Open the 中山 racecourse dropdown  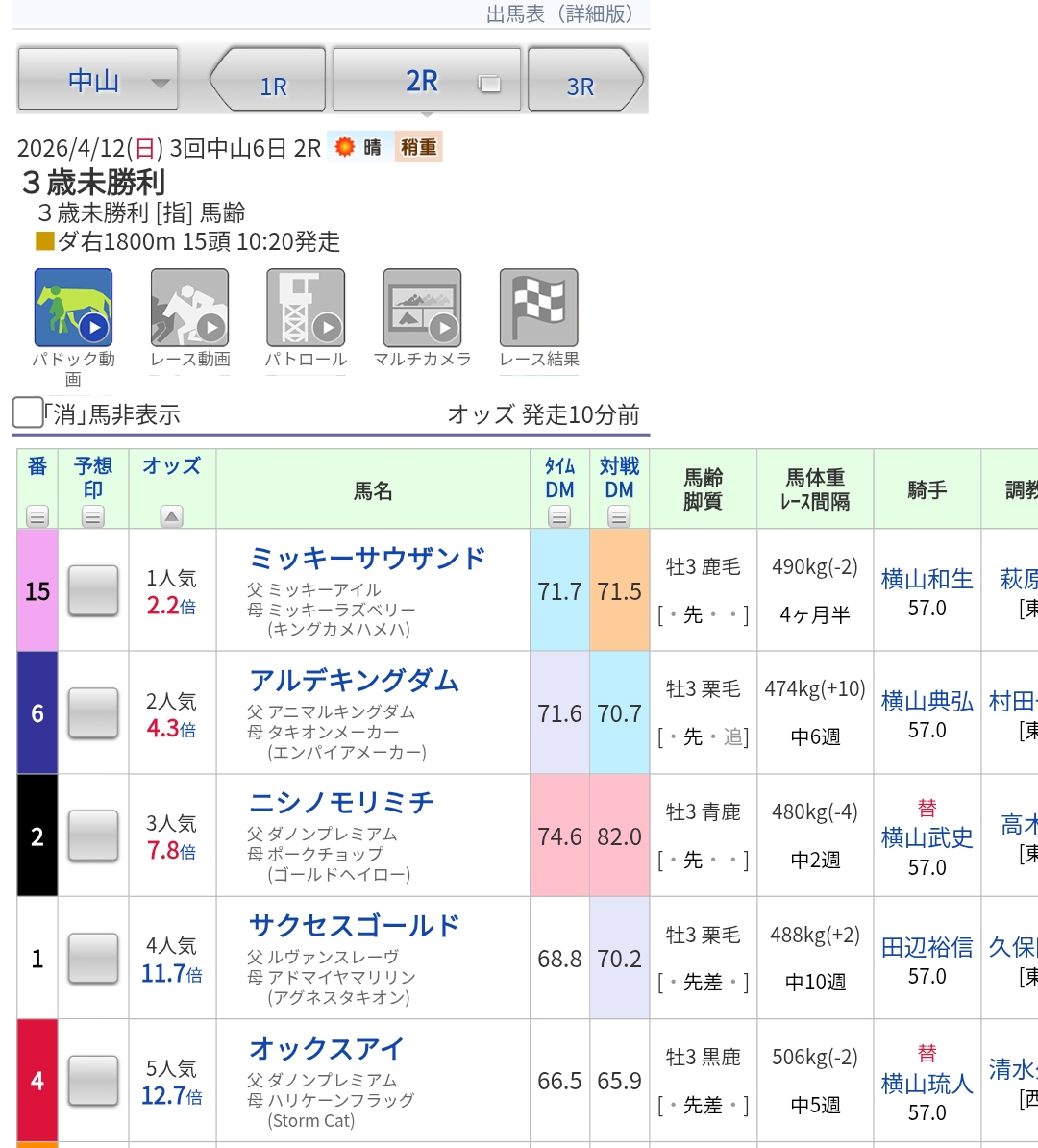click(x=98, y=81)
